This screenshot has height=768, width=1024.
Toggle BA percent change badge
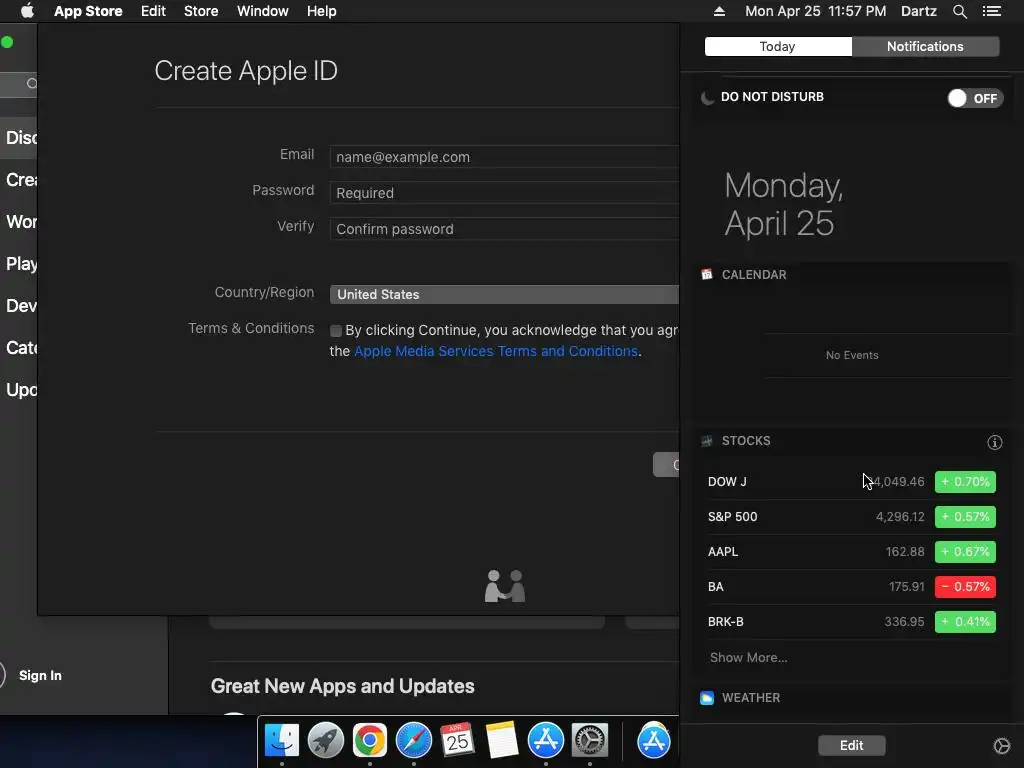tap(965, 586)
